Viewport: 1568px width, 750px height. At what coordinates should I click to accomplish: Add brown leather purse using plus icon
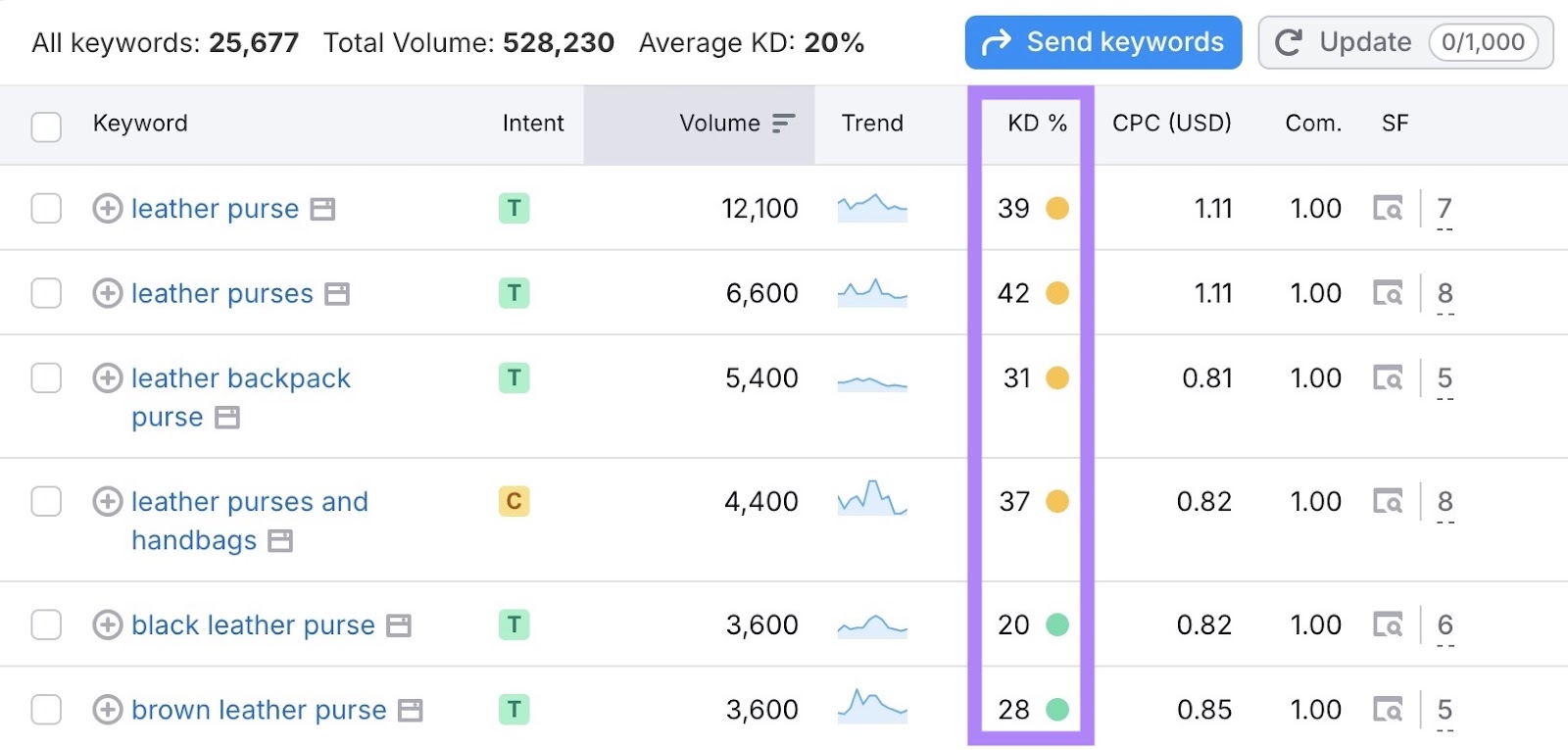pos(107,710)
